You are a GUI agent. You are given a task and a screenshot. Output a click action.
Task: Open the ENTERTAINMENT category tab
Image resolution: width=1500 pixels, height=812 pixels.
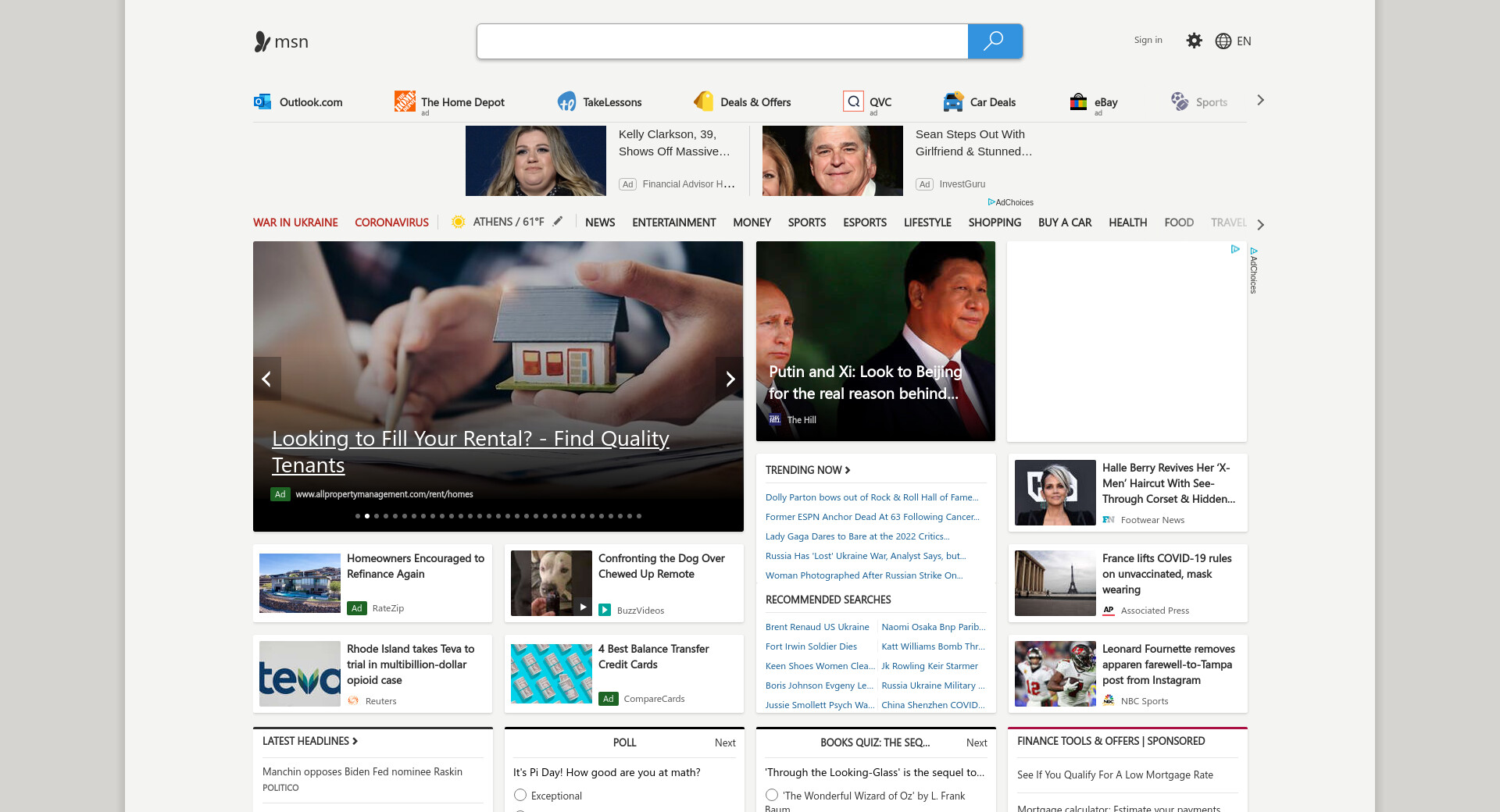pyautogui.click(x=673, y=223)
